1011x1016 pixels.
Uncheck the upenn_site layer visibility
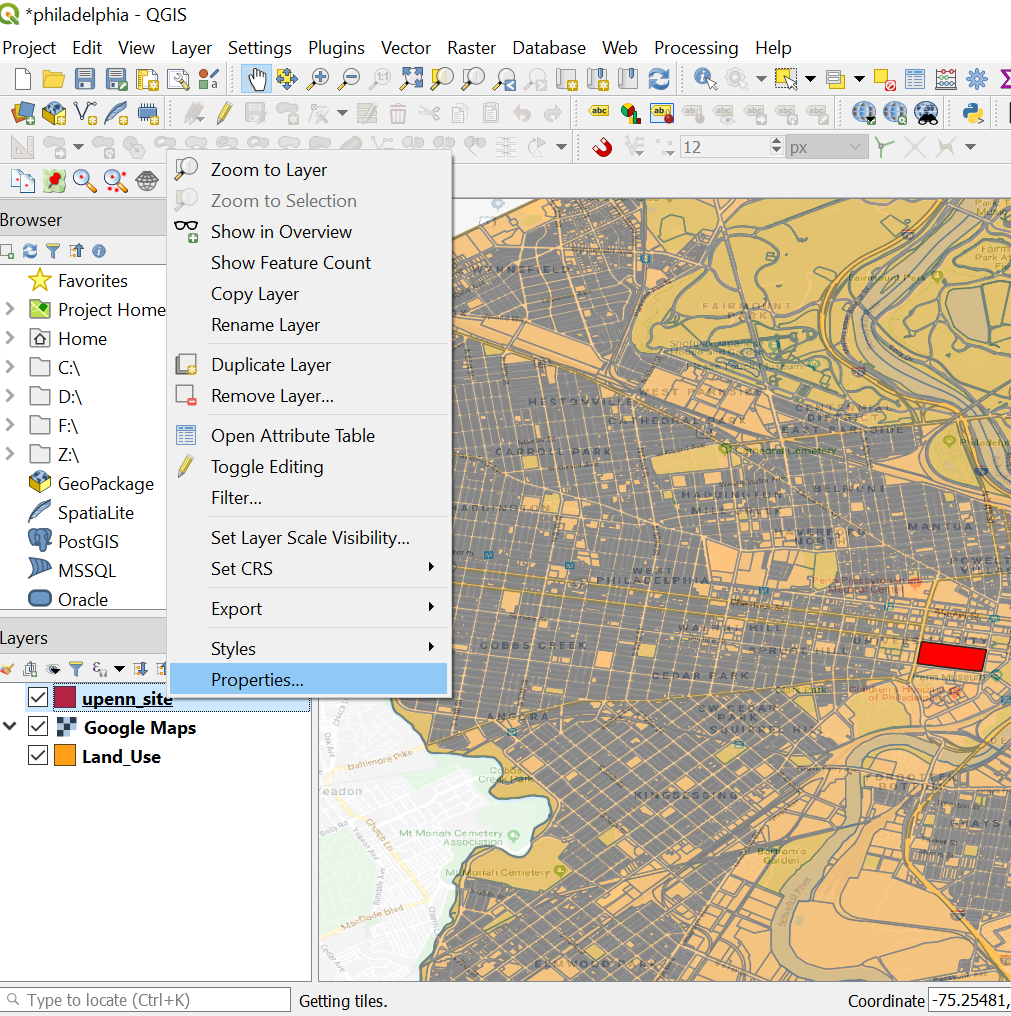click(x=38, y=697)
